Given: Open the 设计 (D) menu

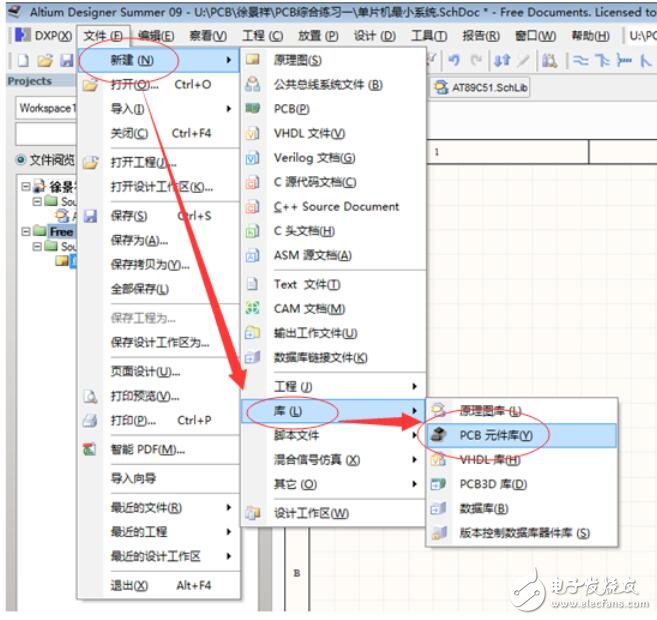Looking at the screenshot, I should 374,36.
